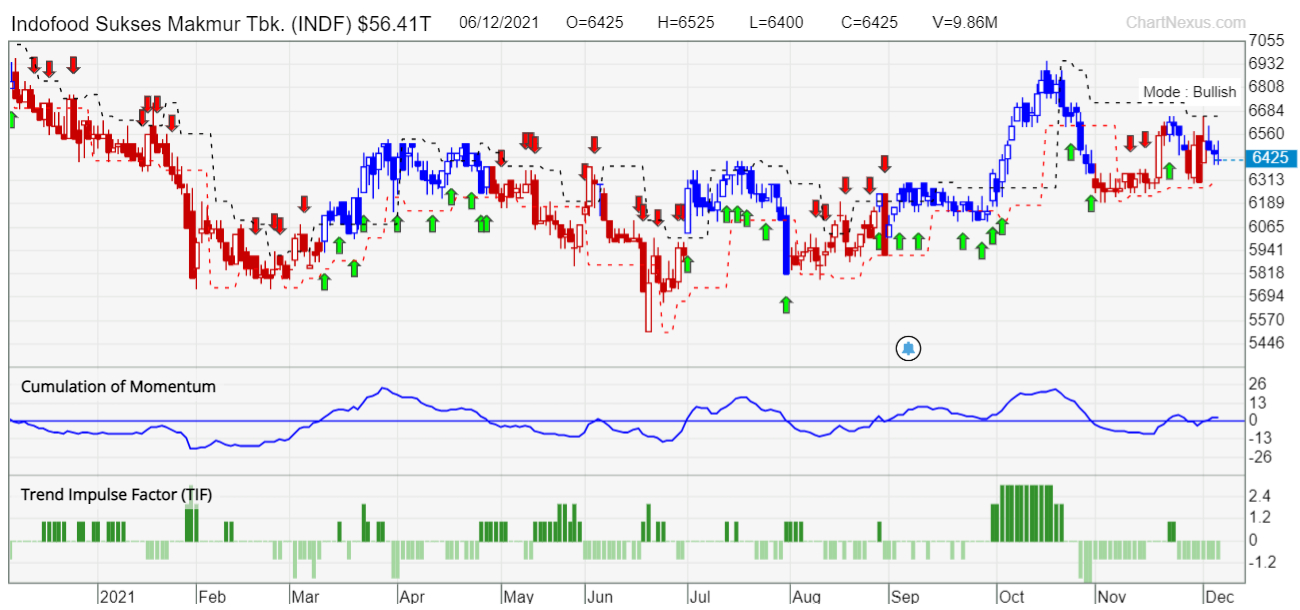Click the -1.2 value on the TIF scale

[x=1262, y=562]
